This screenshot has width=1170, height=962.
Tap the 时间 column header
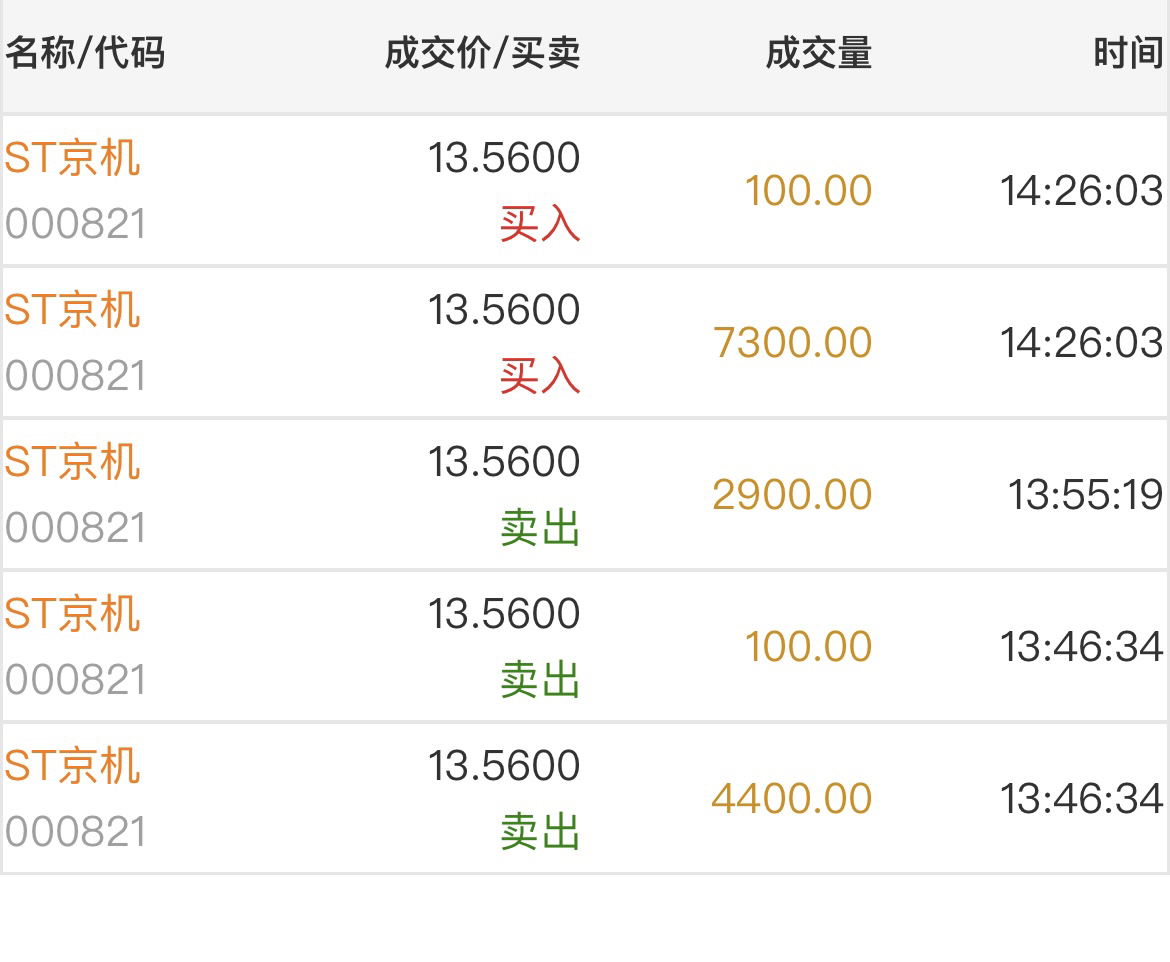[1127, 53]
